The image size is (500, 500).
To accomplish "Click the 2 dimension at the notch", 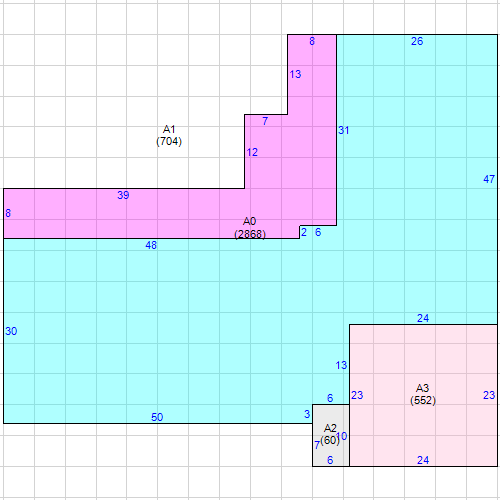I will (304, 232).
